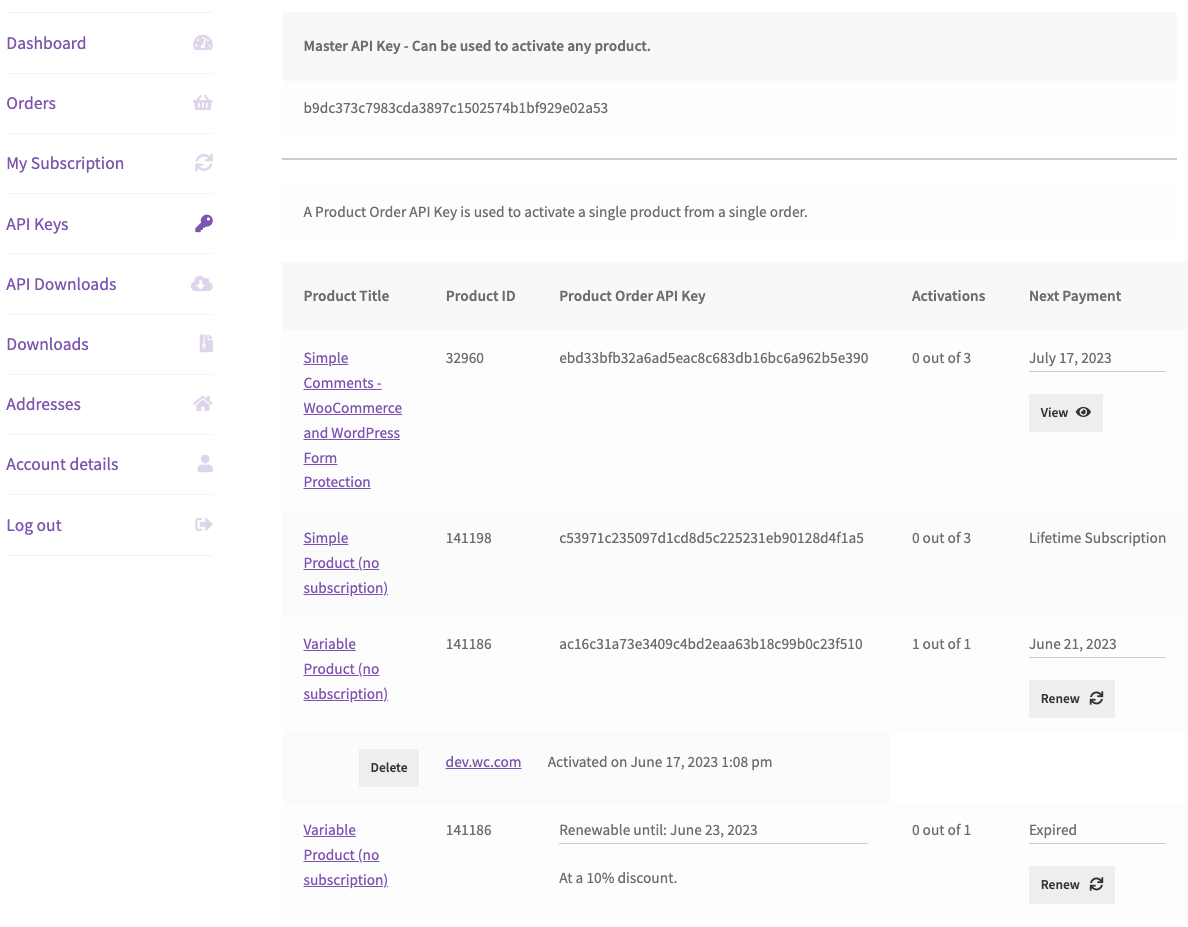Open the Dashboard menu item
Screen dimensions: 1188x927
pyautogui.click(x=46, y=43)
